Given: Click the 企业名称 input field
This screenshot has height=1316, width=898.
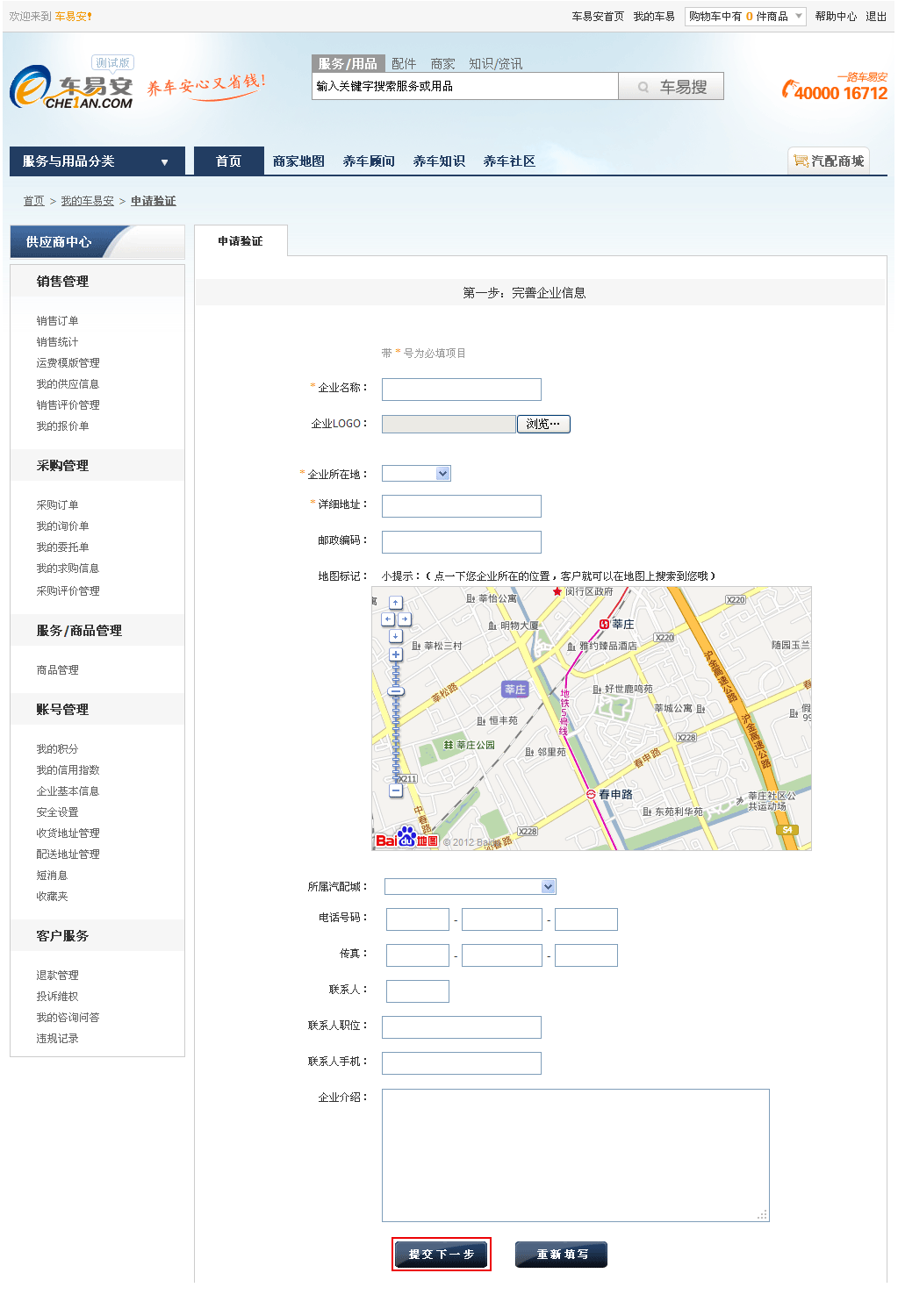Looking at the screenshot, I should pyautogui.click(x=462, y=390).
